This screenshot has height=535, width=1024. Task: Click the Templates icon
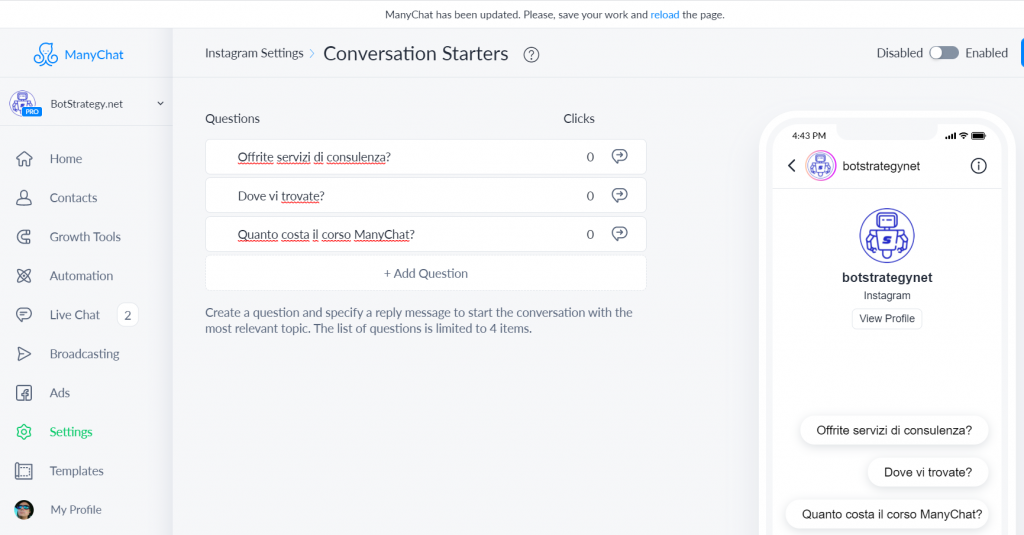pos(24,471)
